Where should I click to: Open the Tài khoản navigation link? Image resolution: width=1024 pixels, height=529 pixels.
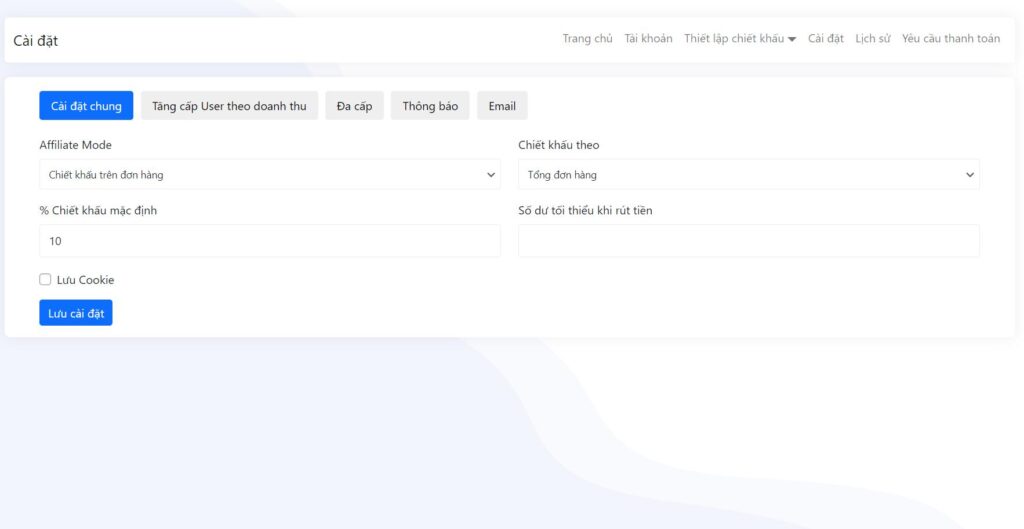648,39
